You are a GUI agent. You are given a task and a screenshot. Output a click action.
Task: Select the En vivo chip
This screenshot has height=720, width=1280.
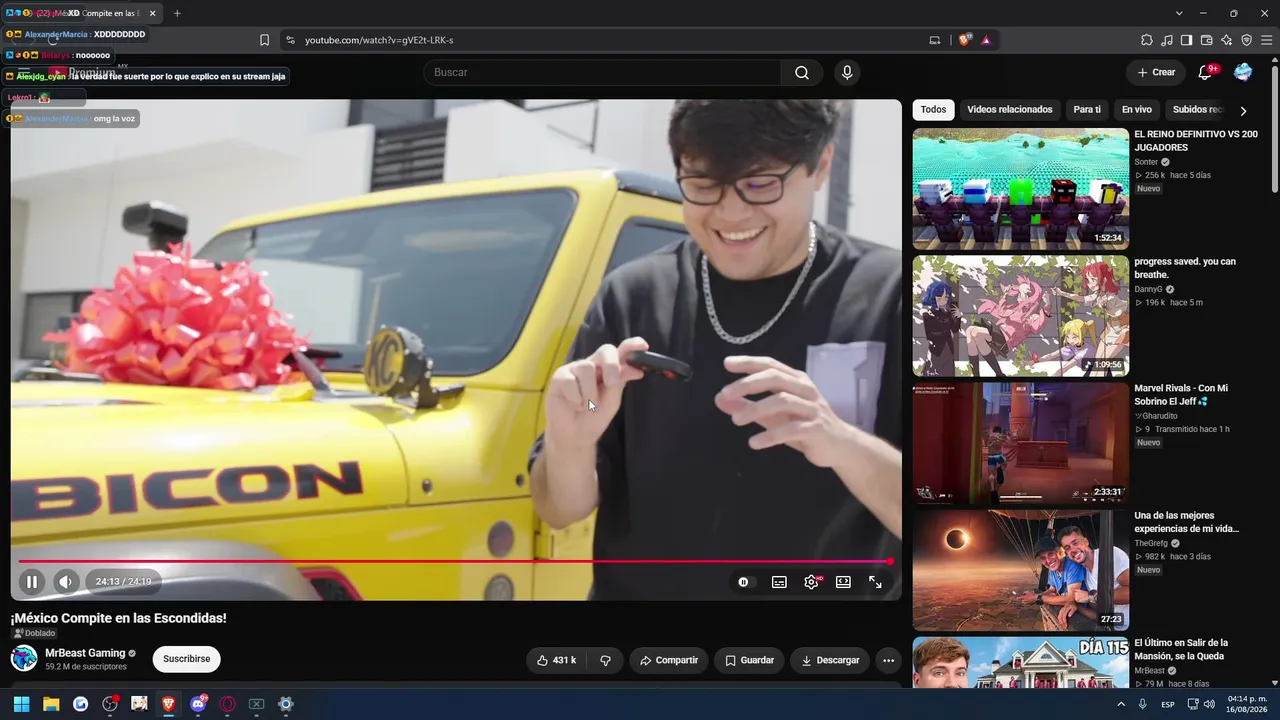tap(1137, 110)
